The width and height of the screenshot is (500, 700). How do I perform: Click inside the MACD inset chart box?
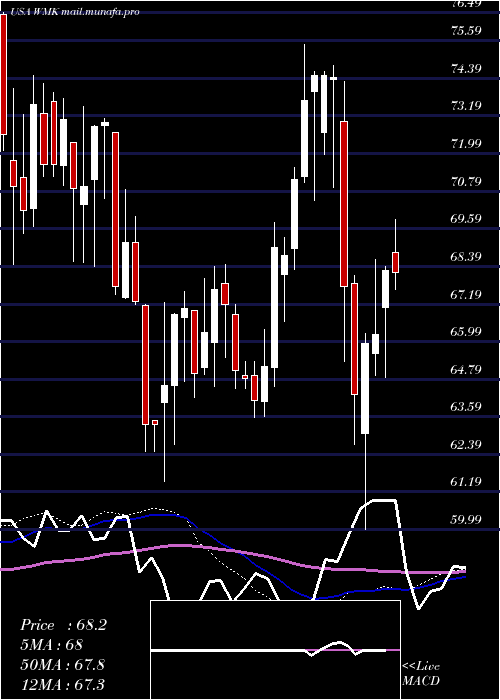(275, 650)
